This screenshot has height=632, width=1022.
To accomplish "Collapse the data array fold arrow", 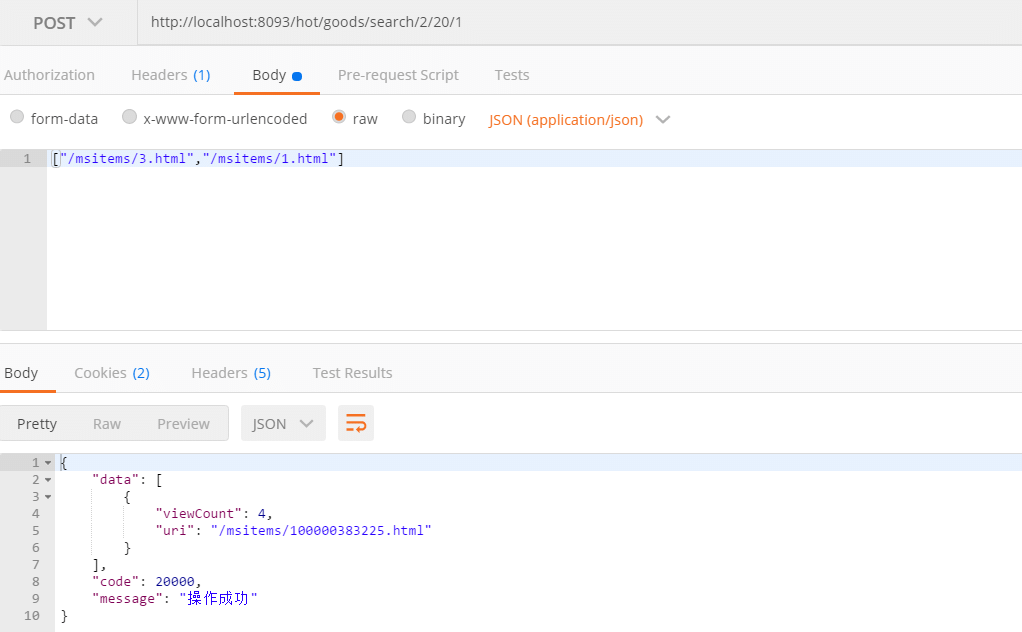I will [x=48, y=480].
